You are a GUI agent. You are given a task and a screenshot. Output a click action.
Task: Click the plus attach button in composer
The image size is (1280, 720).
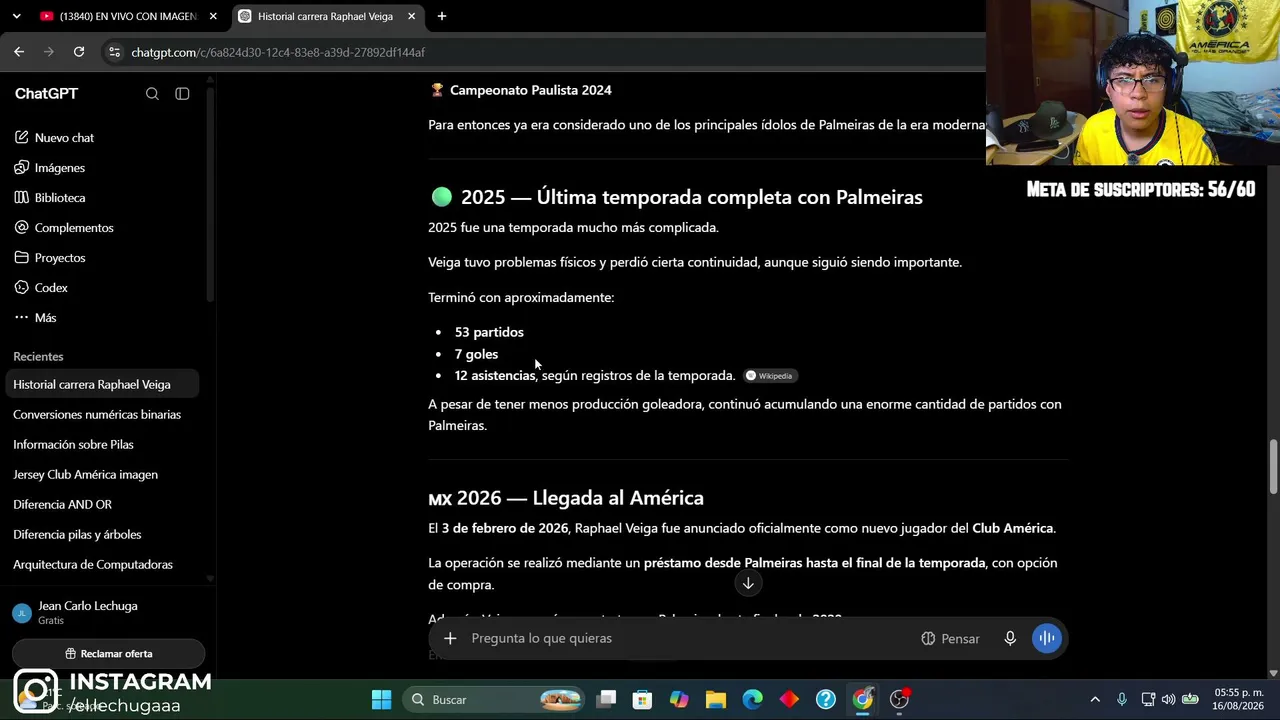pos(450,639)
